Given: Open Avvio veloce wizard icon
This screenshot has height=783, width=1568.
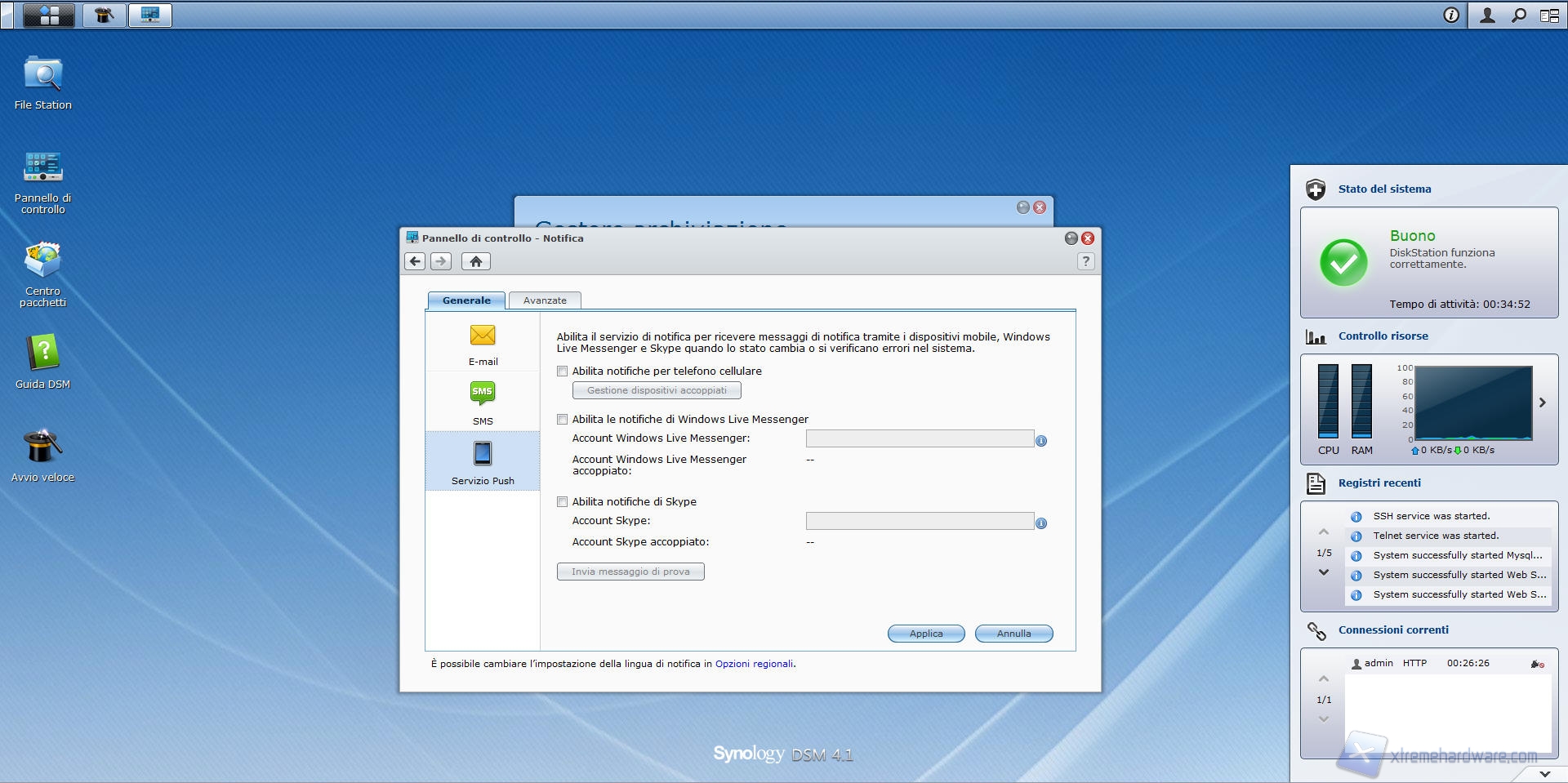Looking at the screenshot, I should (x=42, y=447).
